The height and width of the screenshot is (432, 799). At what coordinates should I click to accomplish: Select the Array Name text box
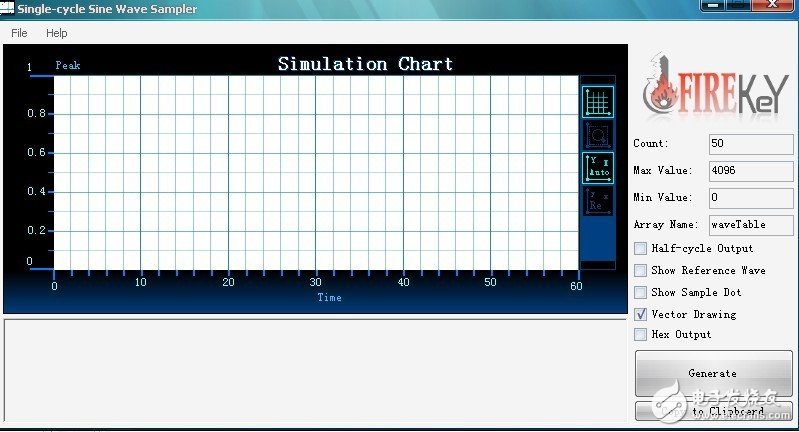pos(750,225)
